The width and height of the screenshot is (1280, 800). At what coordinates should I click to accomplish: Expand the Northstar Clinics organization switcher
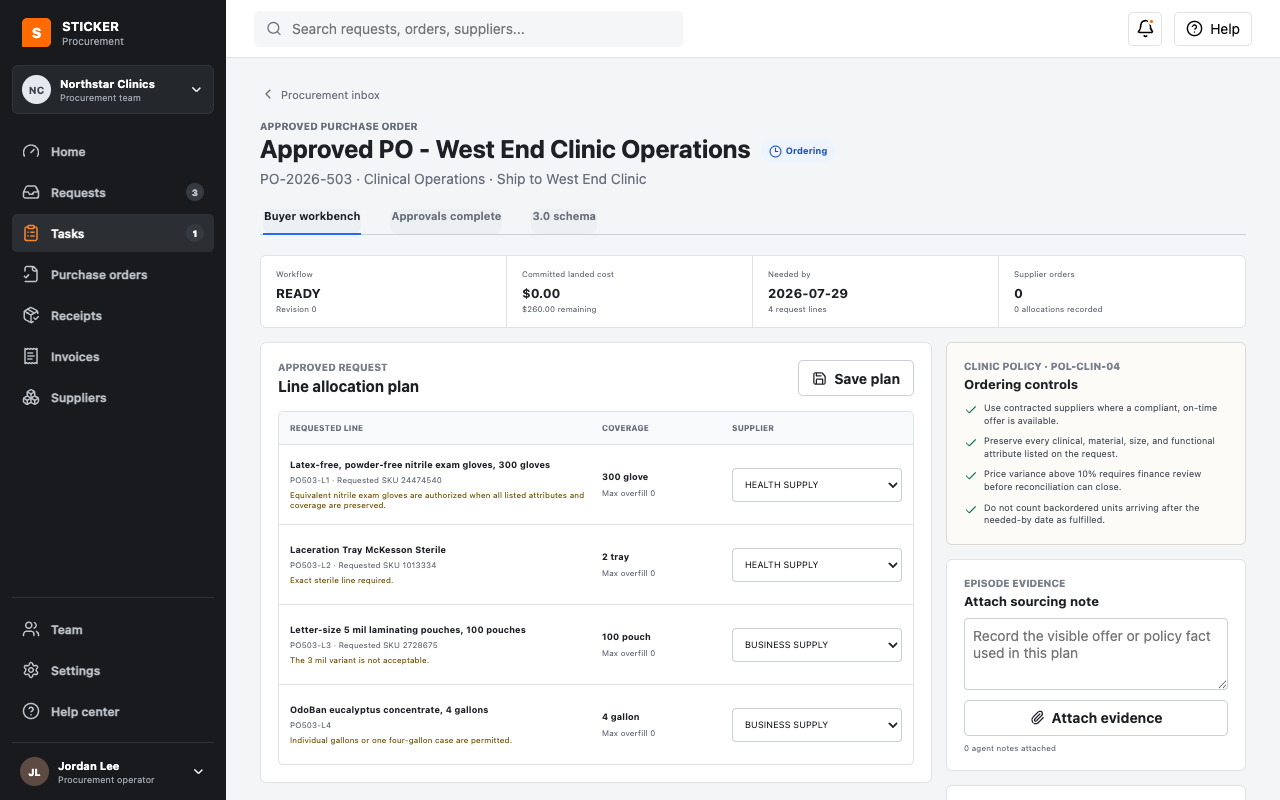pyautogui.click(x=113, y=90)
